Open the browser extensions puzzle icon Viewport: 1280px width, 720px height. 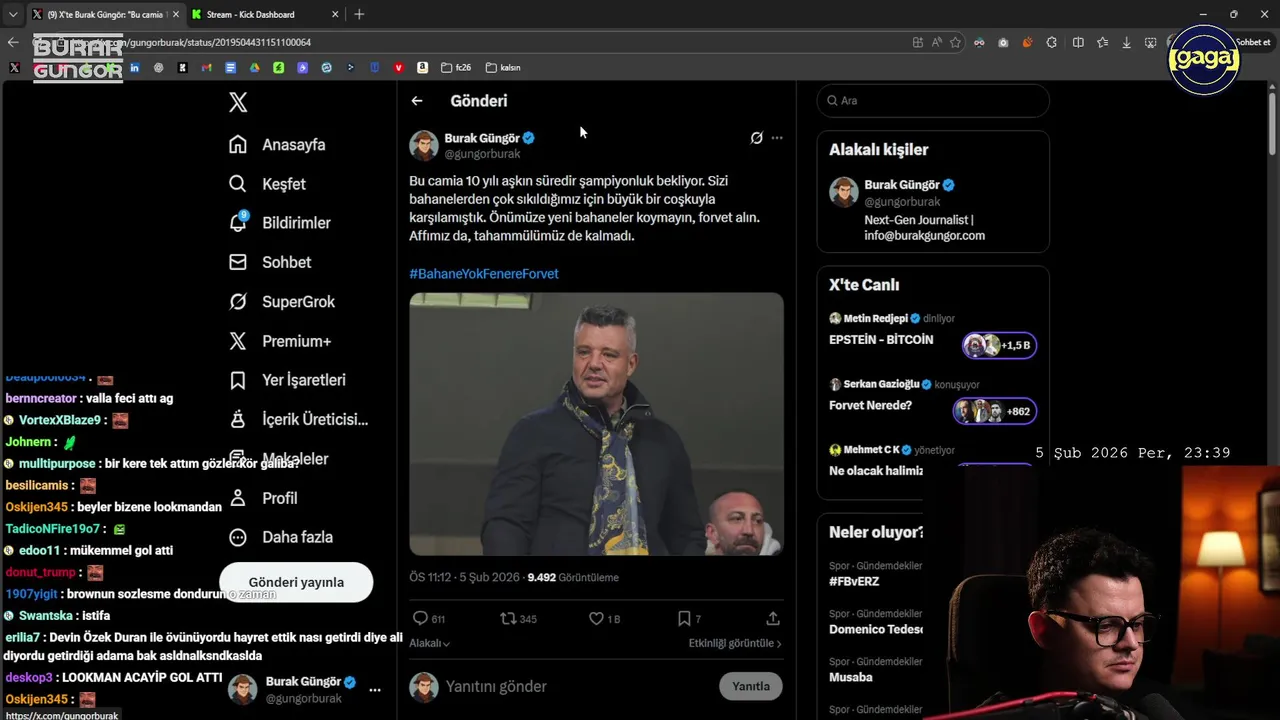coord(1051,42)
